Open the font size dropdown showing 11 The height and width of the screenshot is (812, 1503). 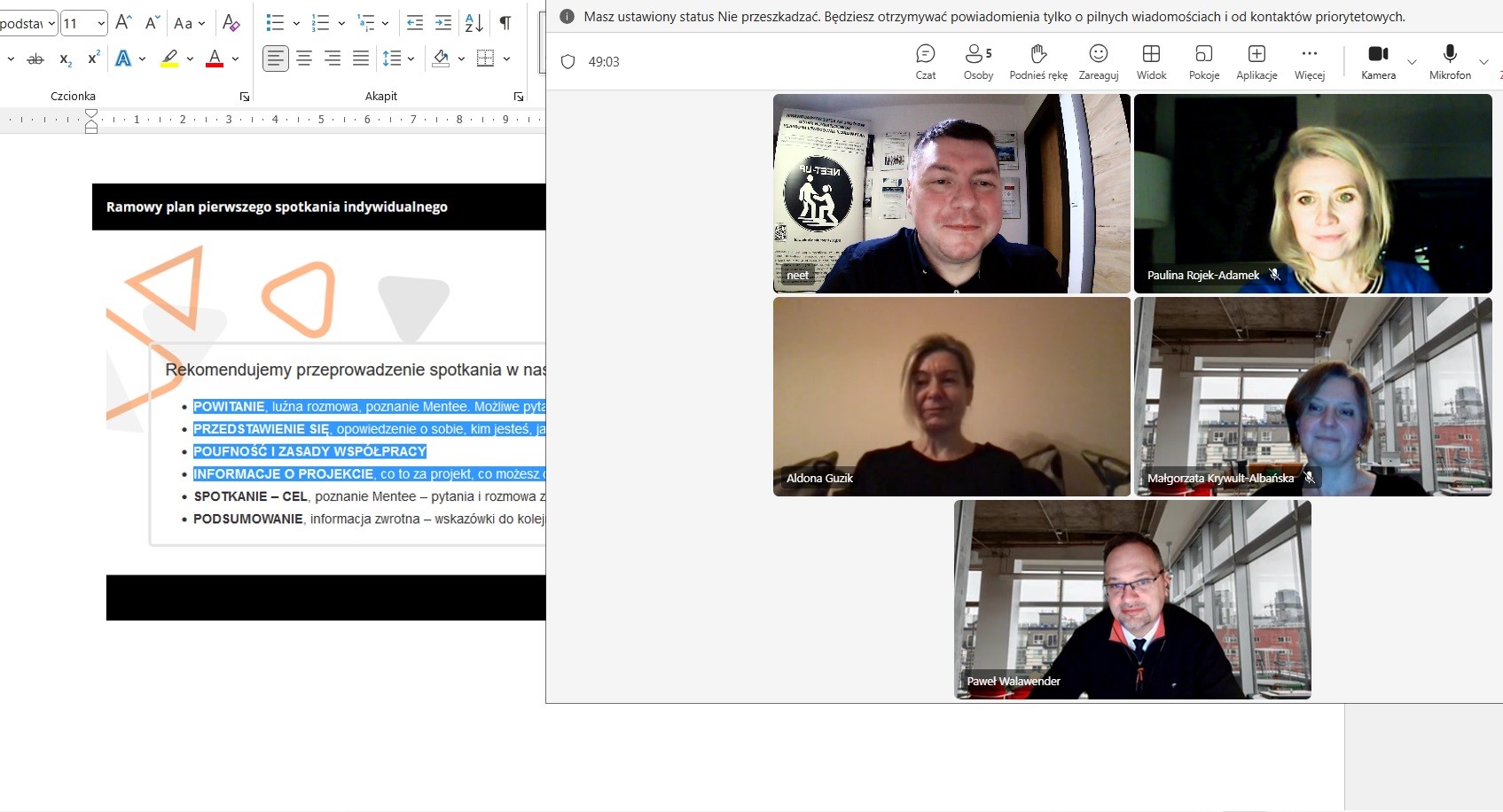tap(101, 23)
